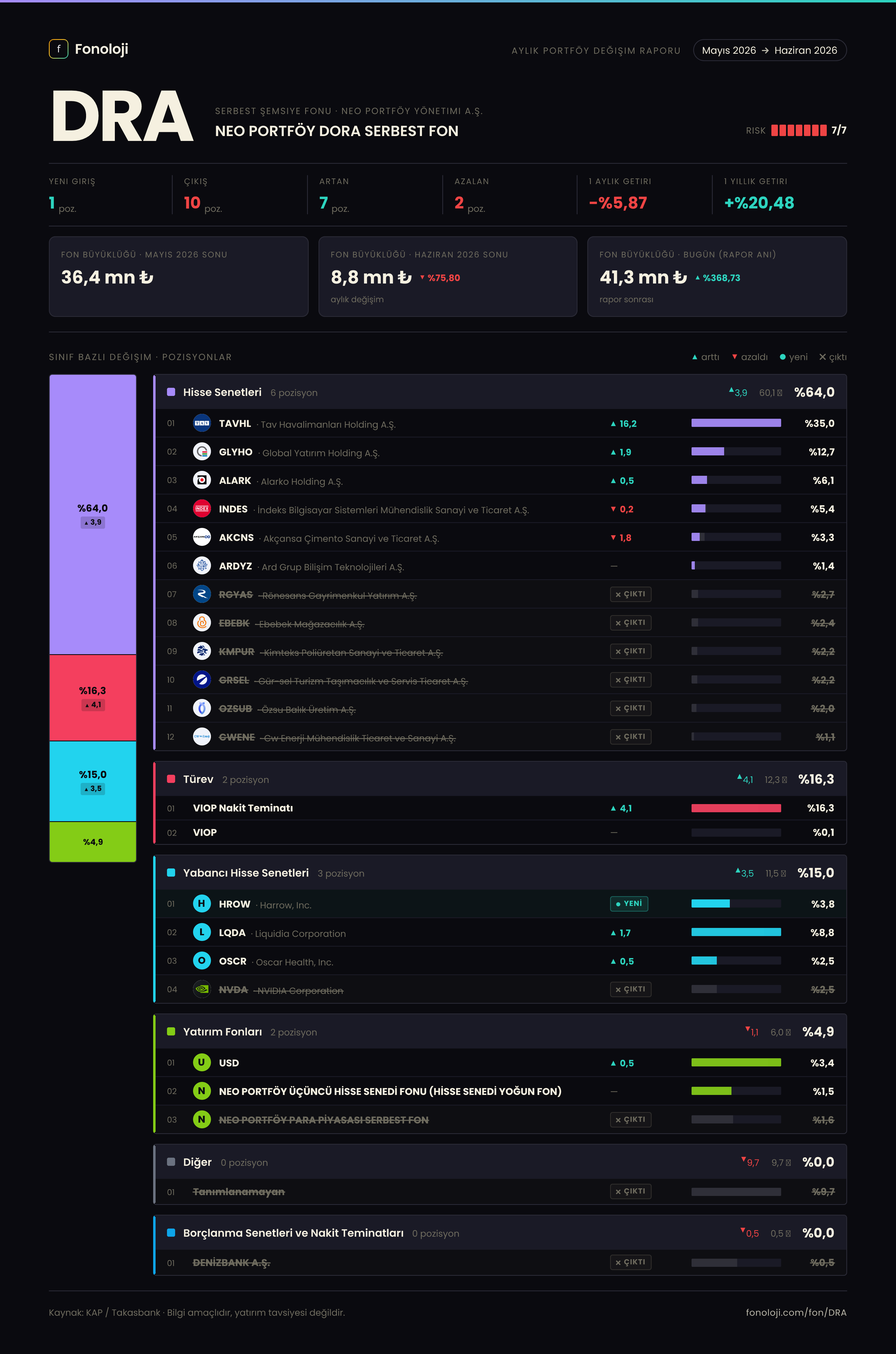Select the Borçlanma Senetleri ve Nakit Teminatları header
The width and height of the screenshot is (896, 1354).
tap(501, 1233)
